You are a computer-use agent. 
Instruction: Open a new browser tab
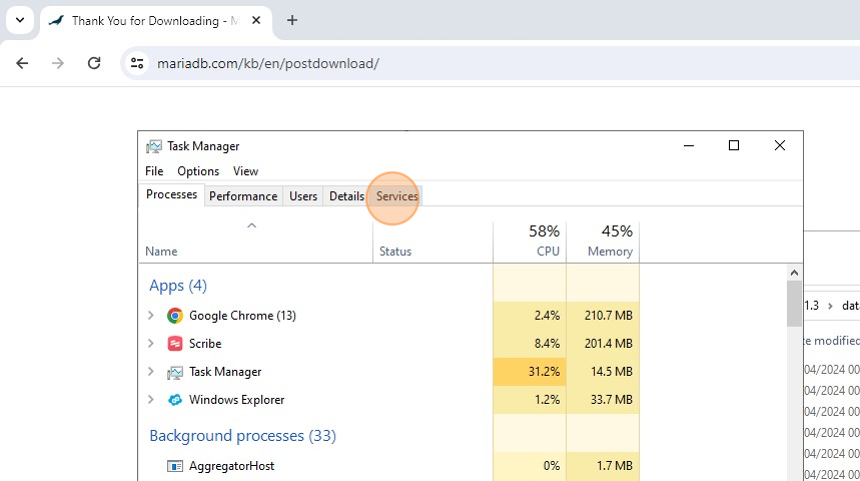(x=292, y=20)
